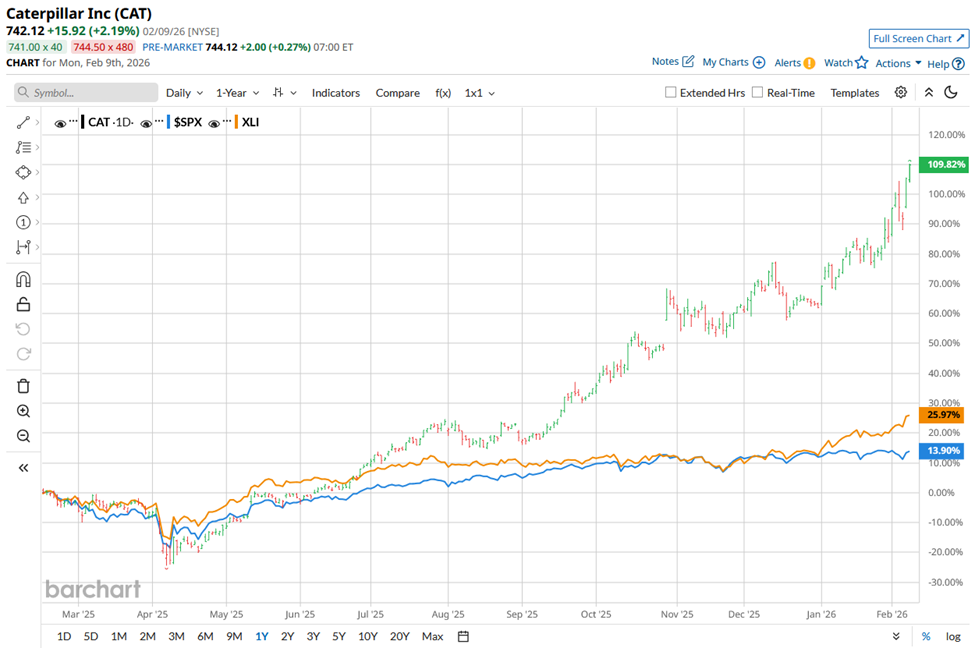The image size is (975, 648).
Task: Zoom in on the chart
Action: 24,411
